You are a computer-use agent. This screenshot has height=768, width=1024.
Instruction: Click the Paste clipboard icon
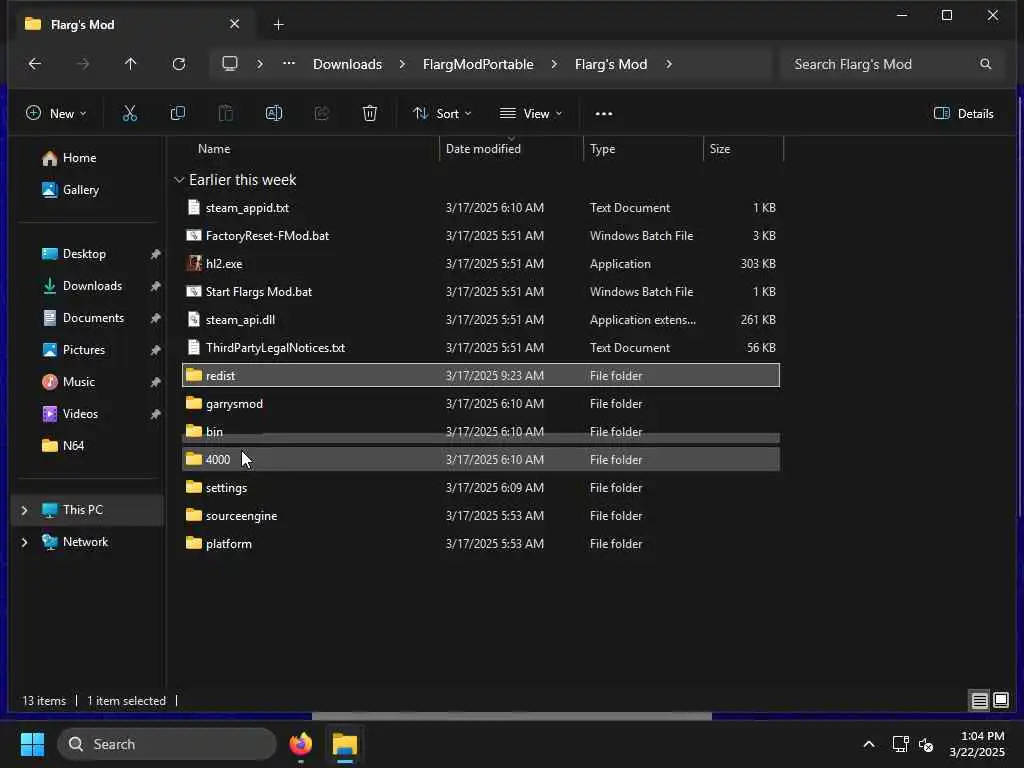(x=226, y=114)
